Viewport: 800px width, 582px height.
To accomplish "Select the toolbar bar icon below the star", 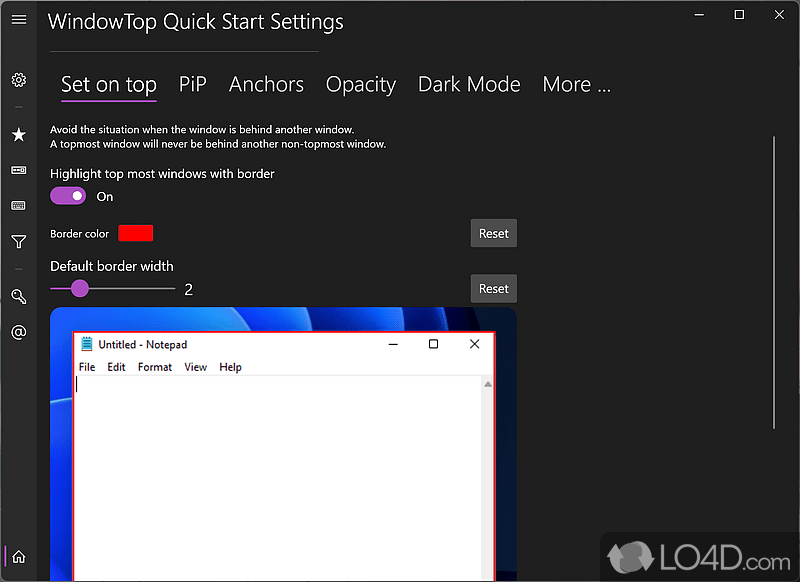I will [19, 170].
